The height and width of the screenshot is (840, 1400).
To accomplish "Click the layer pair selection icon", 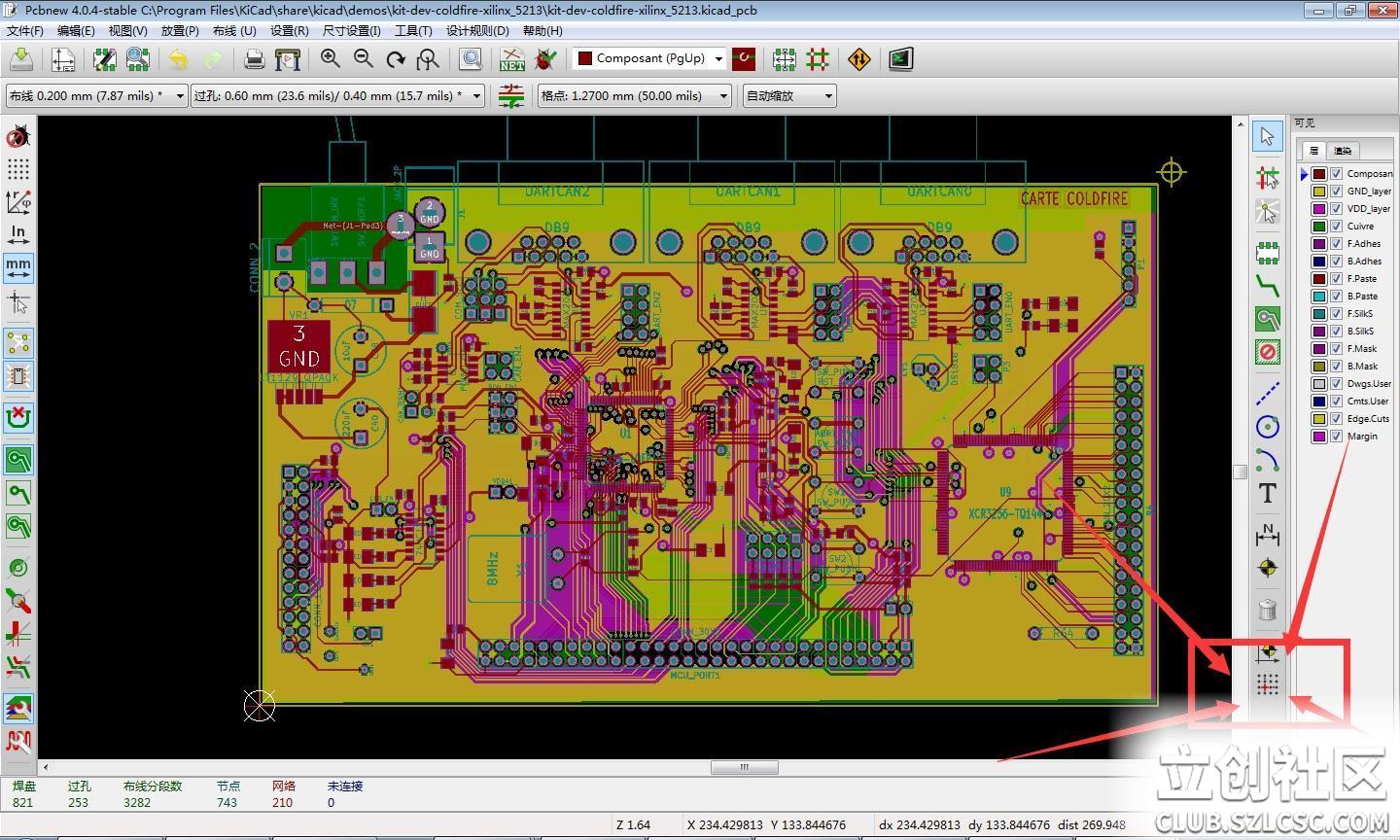I will (744, 59).
